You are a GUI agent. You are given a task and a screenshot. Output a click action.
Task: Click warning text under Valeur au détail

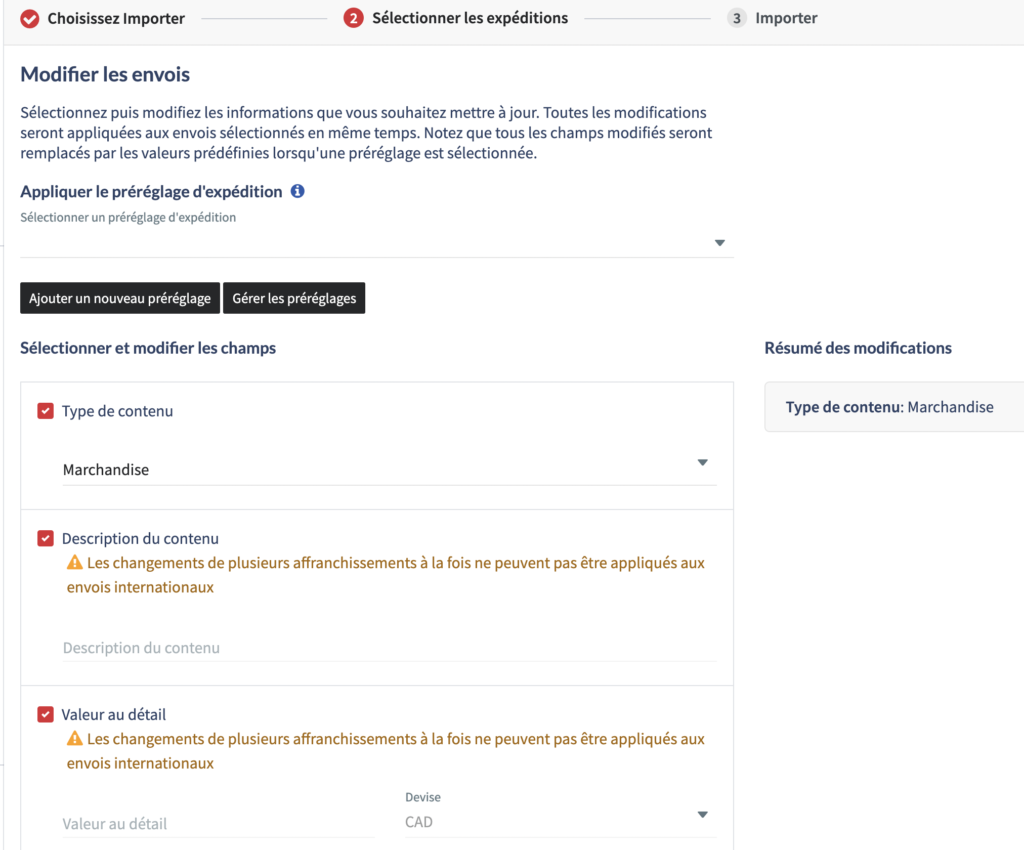click(386, 751)
